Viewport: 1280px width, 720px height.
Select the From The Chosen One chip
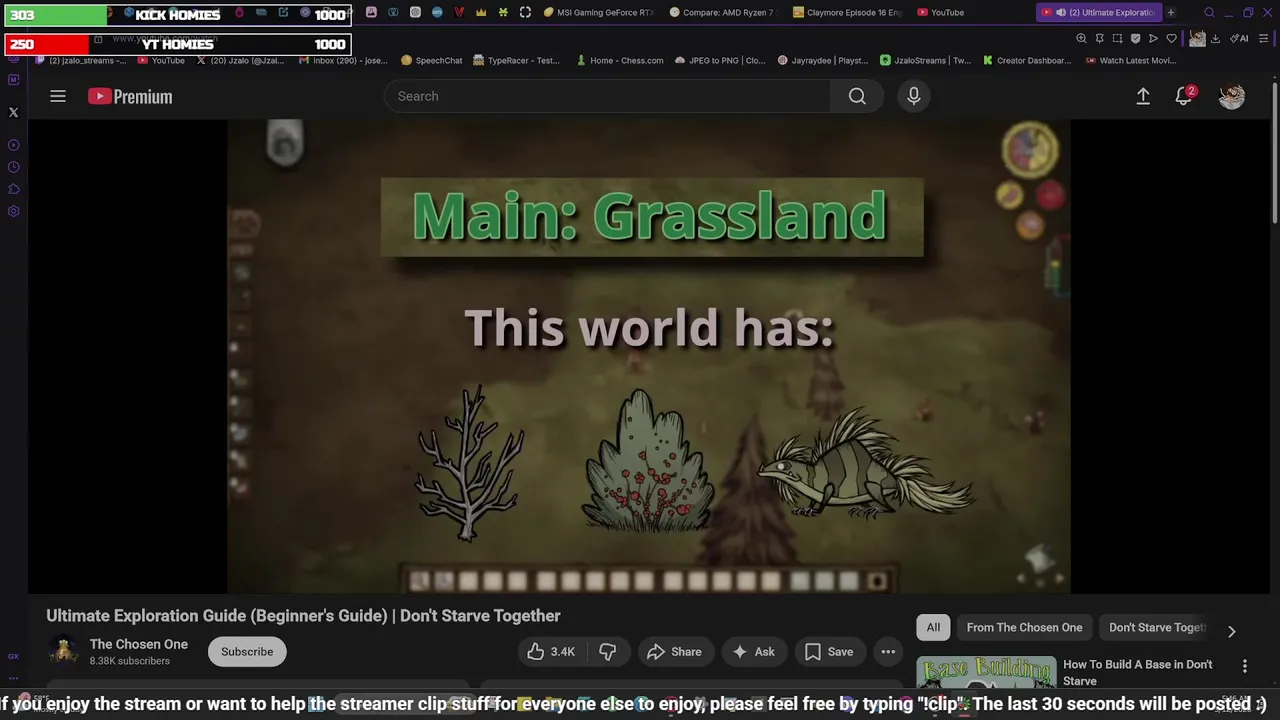(1024, 628)
